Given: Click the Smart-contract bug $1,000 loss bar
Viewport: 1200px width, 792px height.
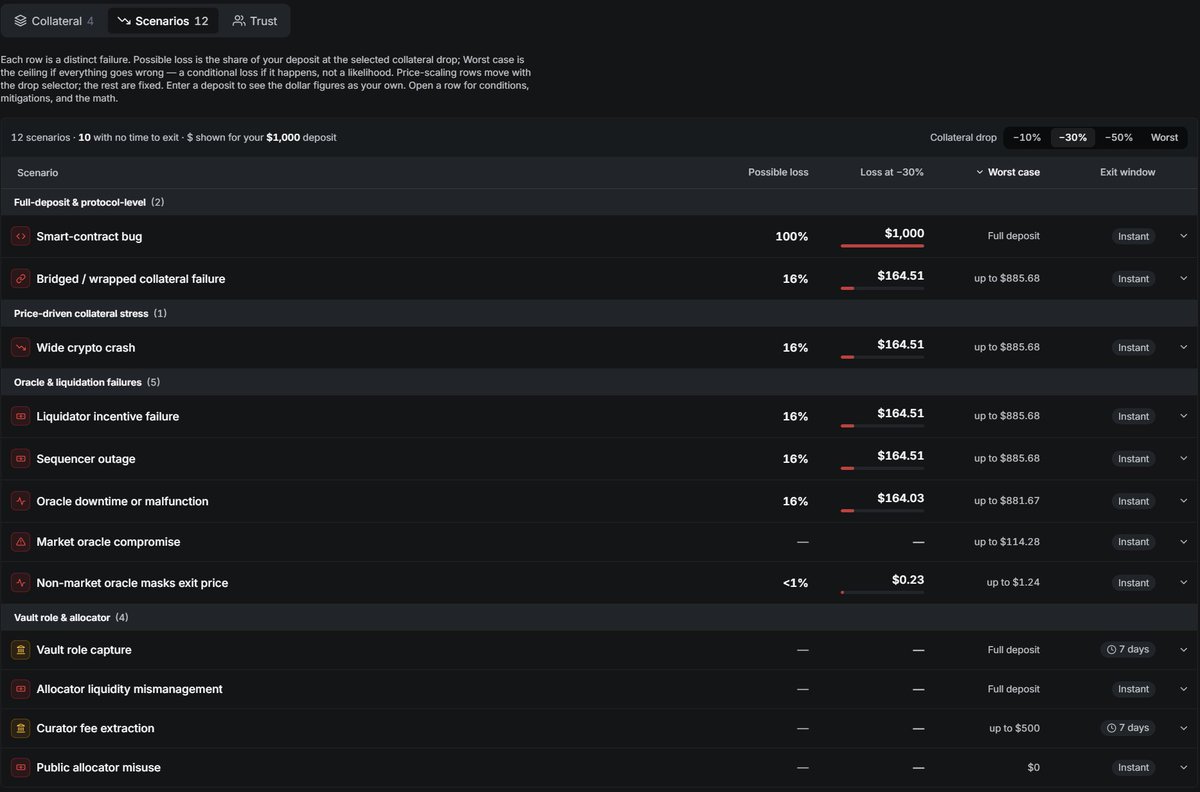Looking at the screenshot, I should (x=882, y=245).
